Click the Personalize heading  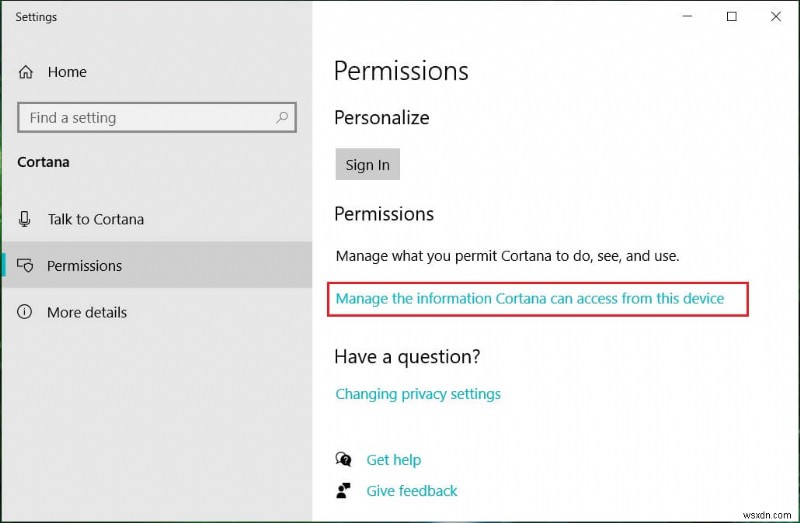[x=382, y=118]
